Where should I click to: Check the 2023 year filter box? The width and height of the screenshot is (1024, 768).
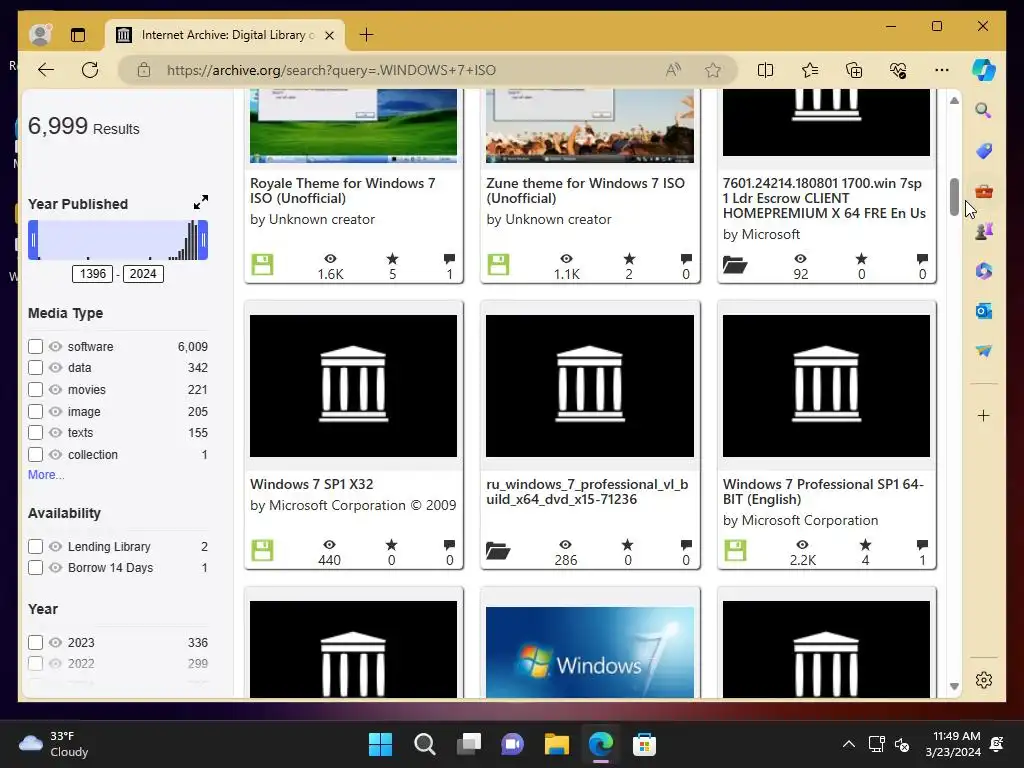point(35,643)
